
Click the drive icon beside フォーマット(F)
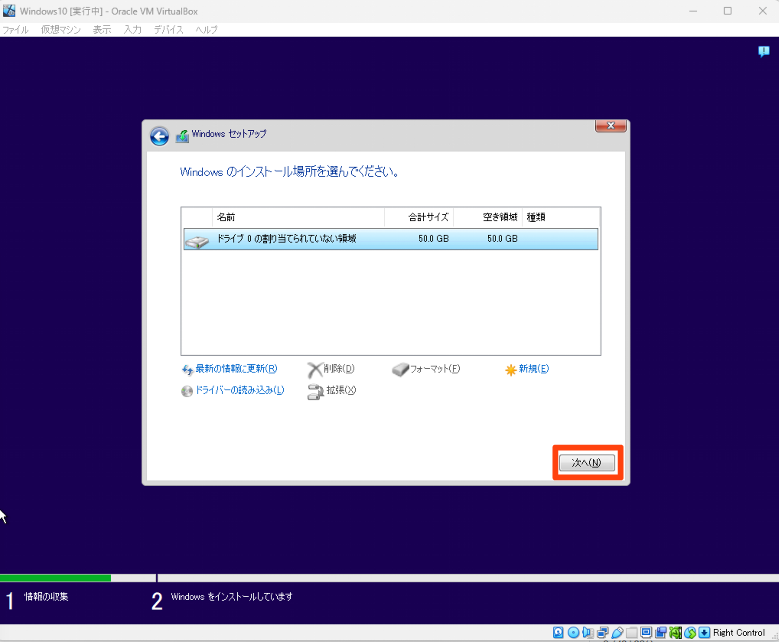(400, 370)
